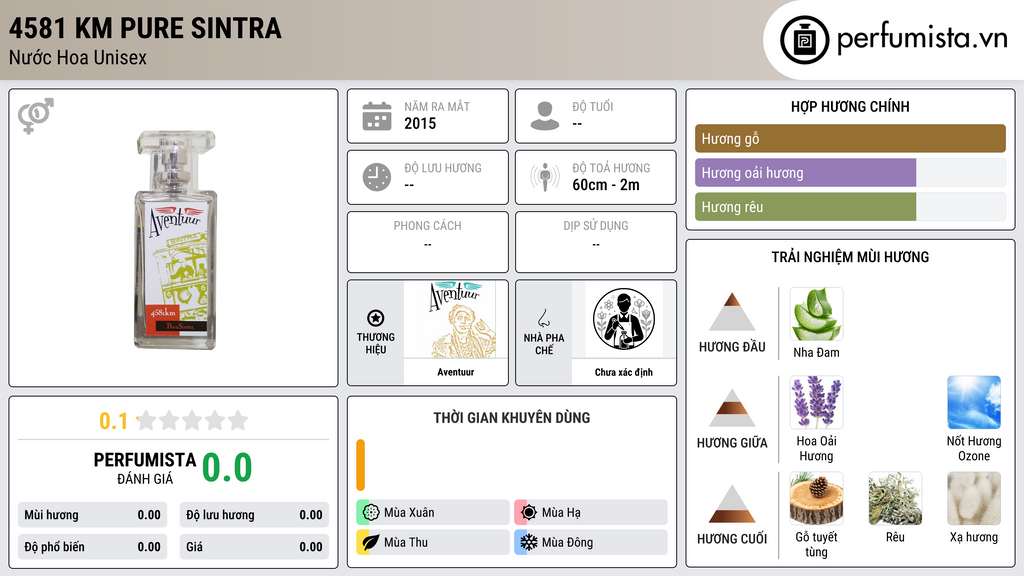
Task: Click the Dịp sử dụng card
Action: click(x=596, y=242)
